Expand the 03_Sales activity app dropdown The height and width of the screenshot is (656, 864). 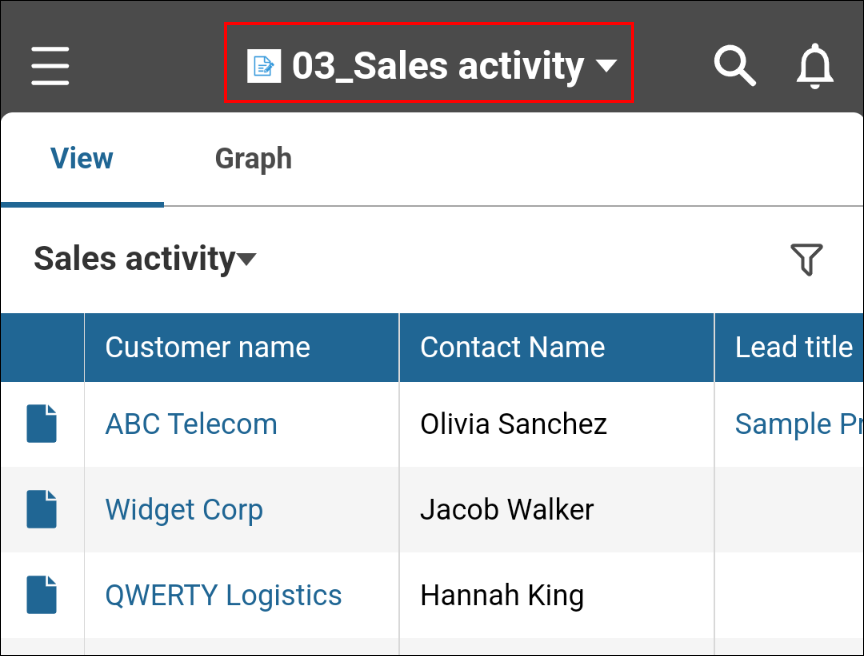[607, 66]
